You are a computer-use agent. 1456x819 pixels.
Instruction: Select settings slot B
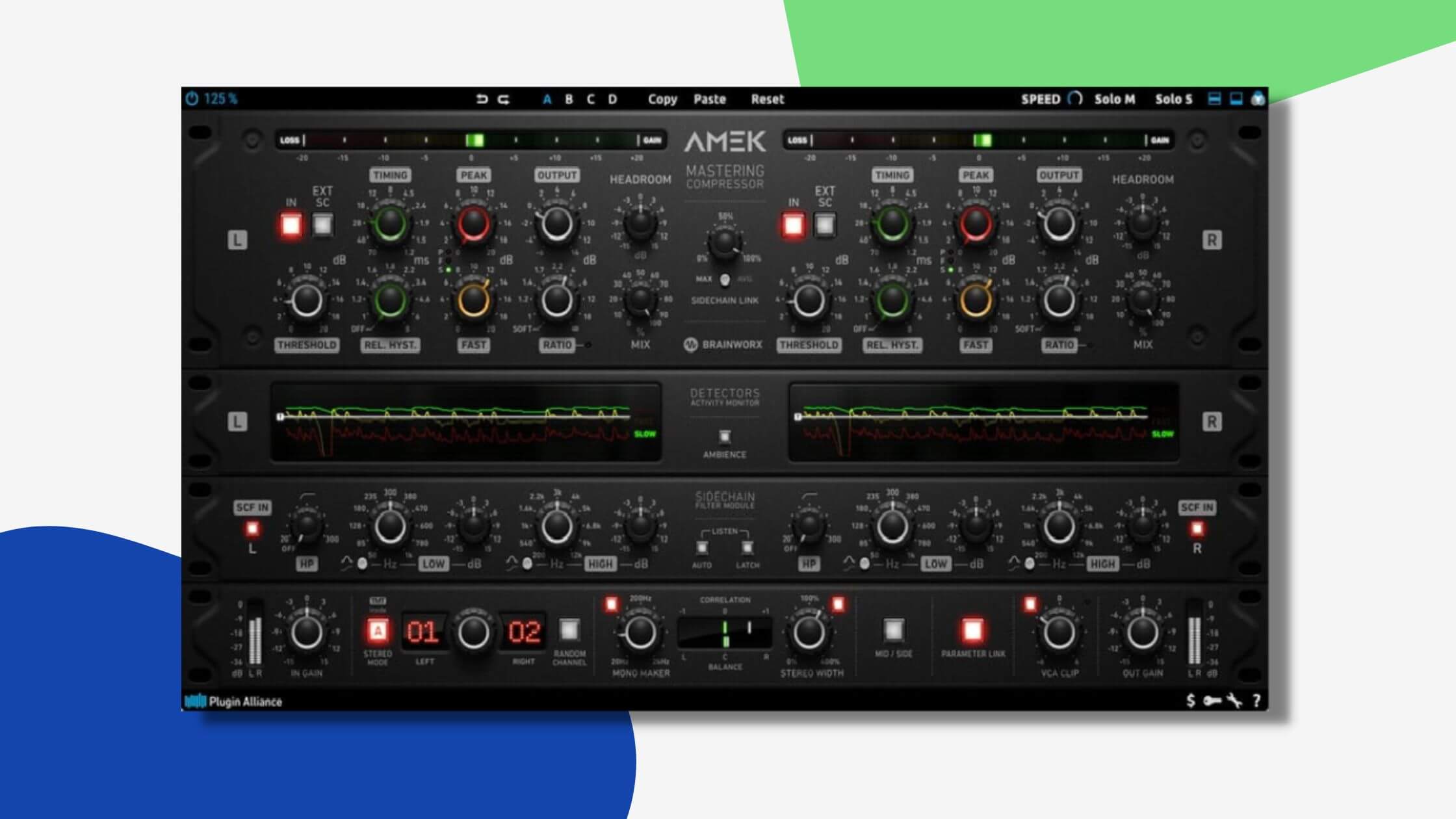(x=569, y=99)
